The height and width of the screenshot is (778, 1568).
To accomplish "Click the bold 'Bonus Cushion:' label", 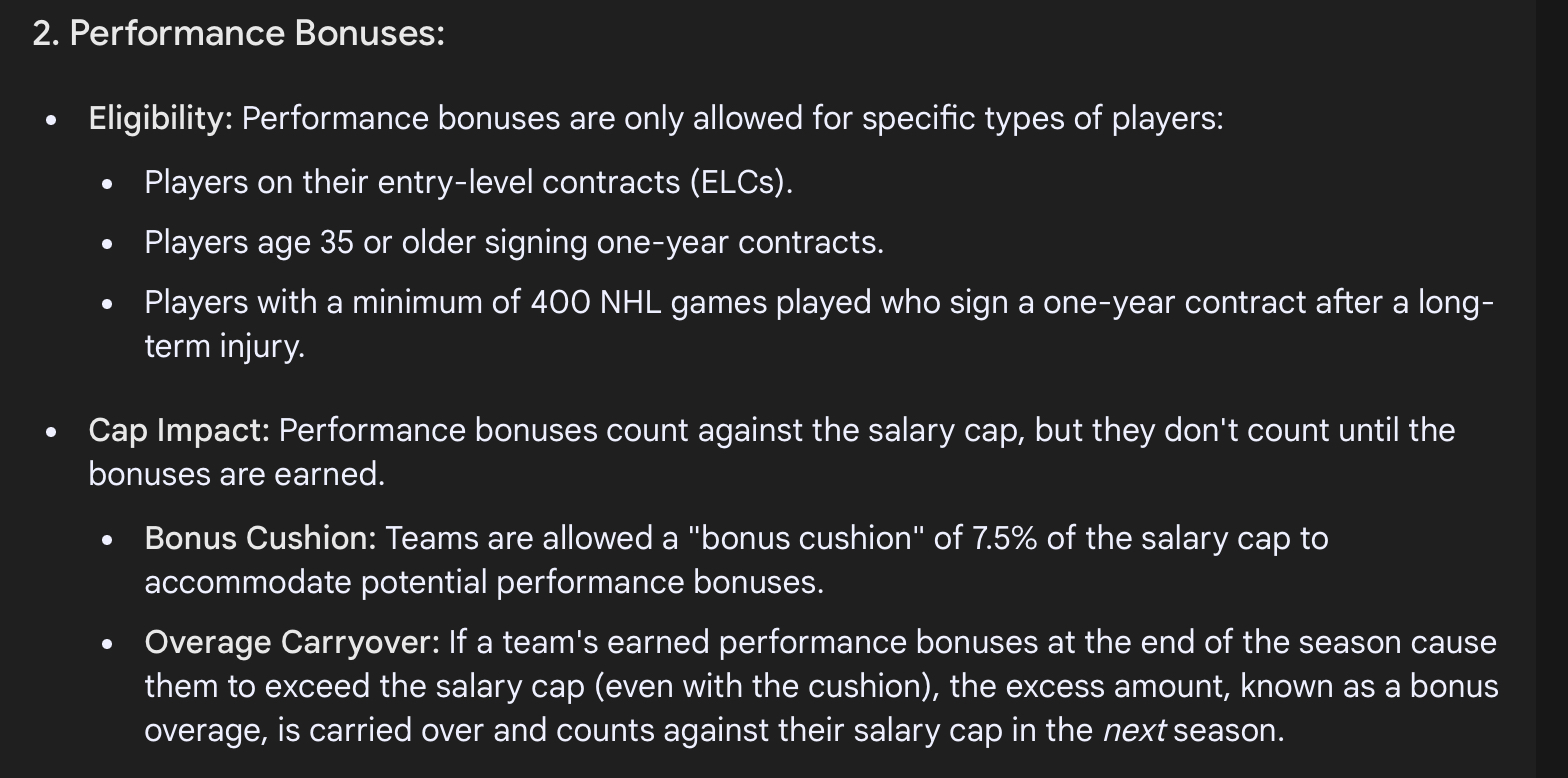I will pyautogui.click(x=260, y=538).
